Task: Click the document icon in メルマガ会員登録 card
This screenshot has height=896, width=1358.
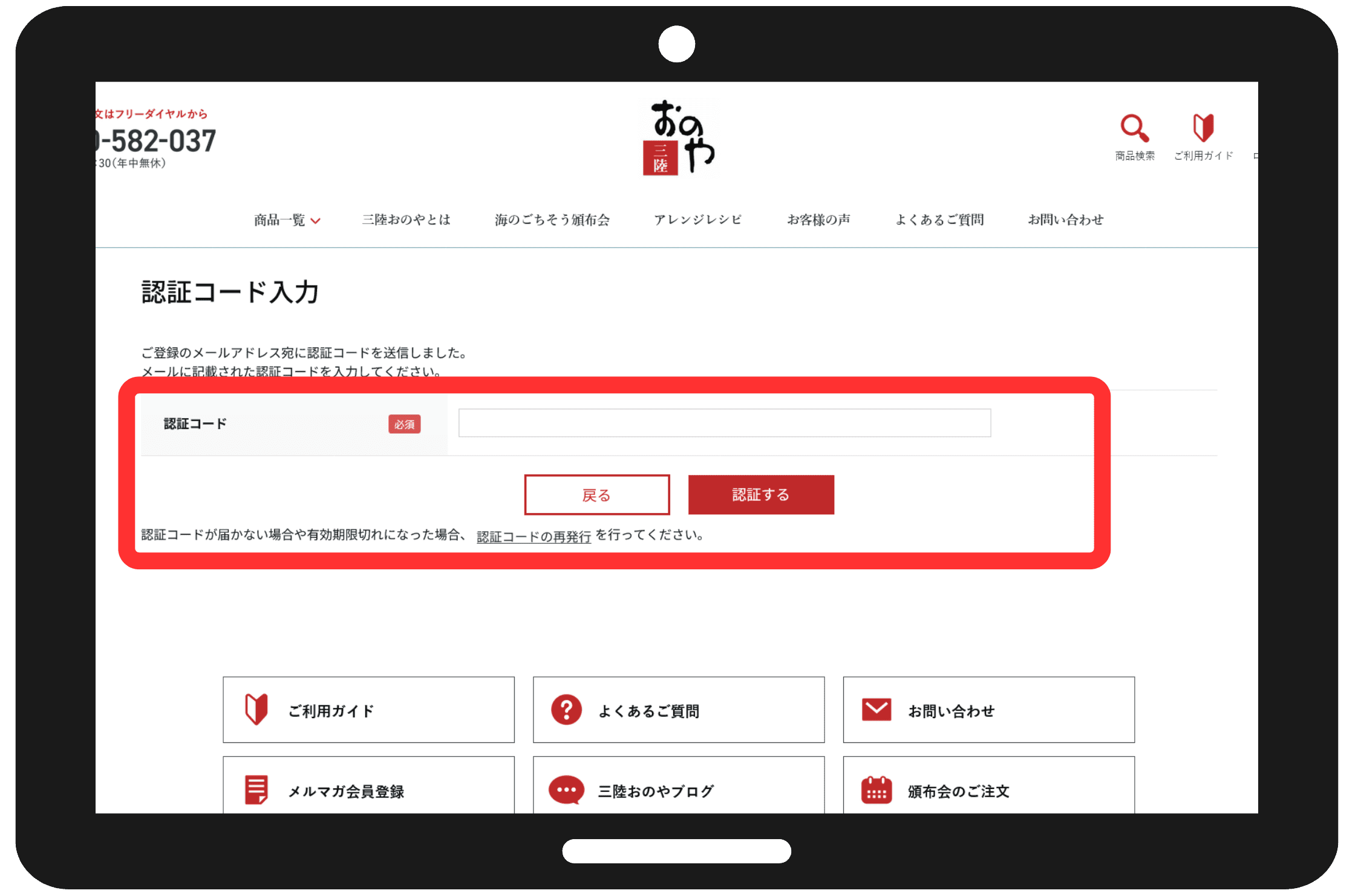Action: coord(256,790)
